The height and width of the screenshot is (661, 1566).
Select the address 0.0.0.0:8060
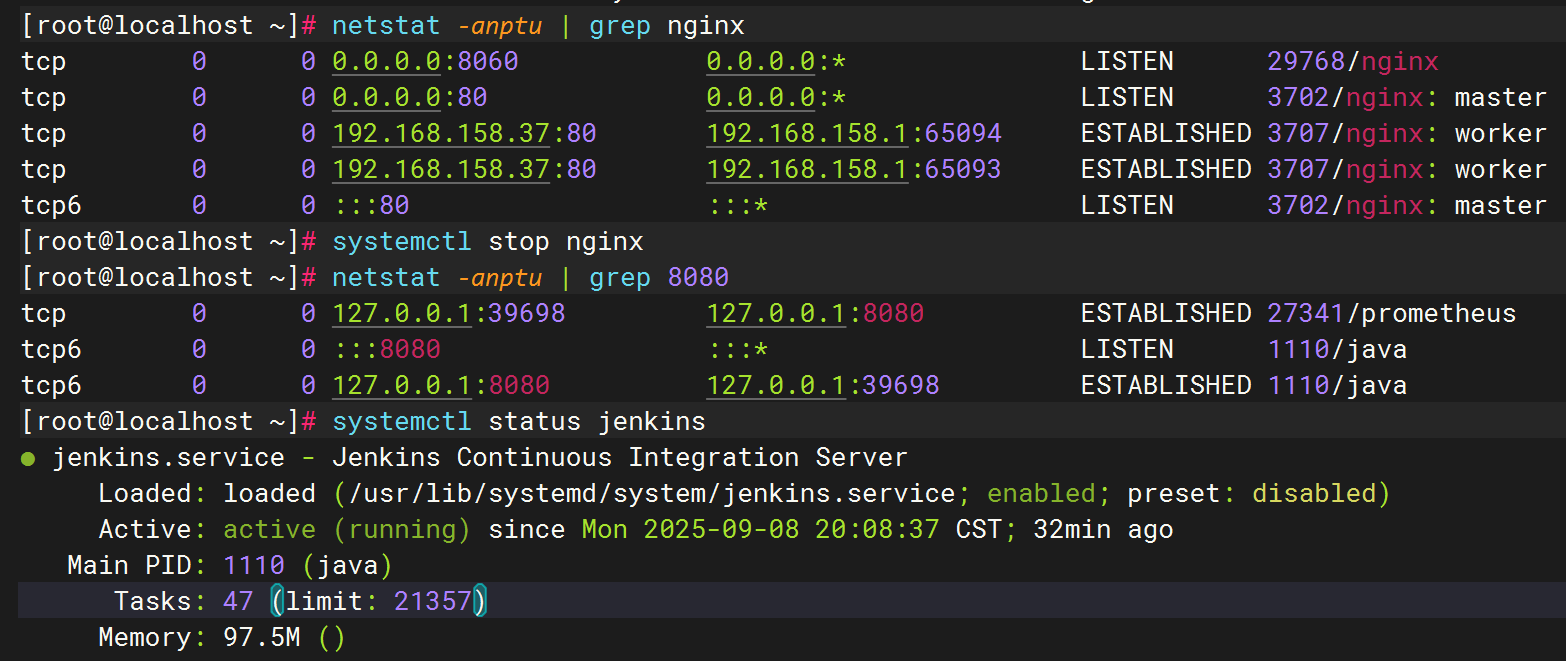pyautogui.click(x=425, y=62)
